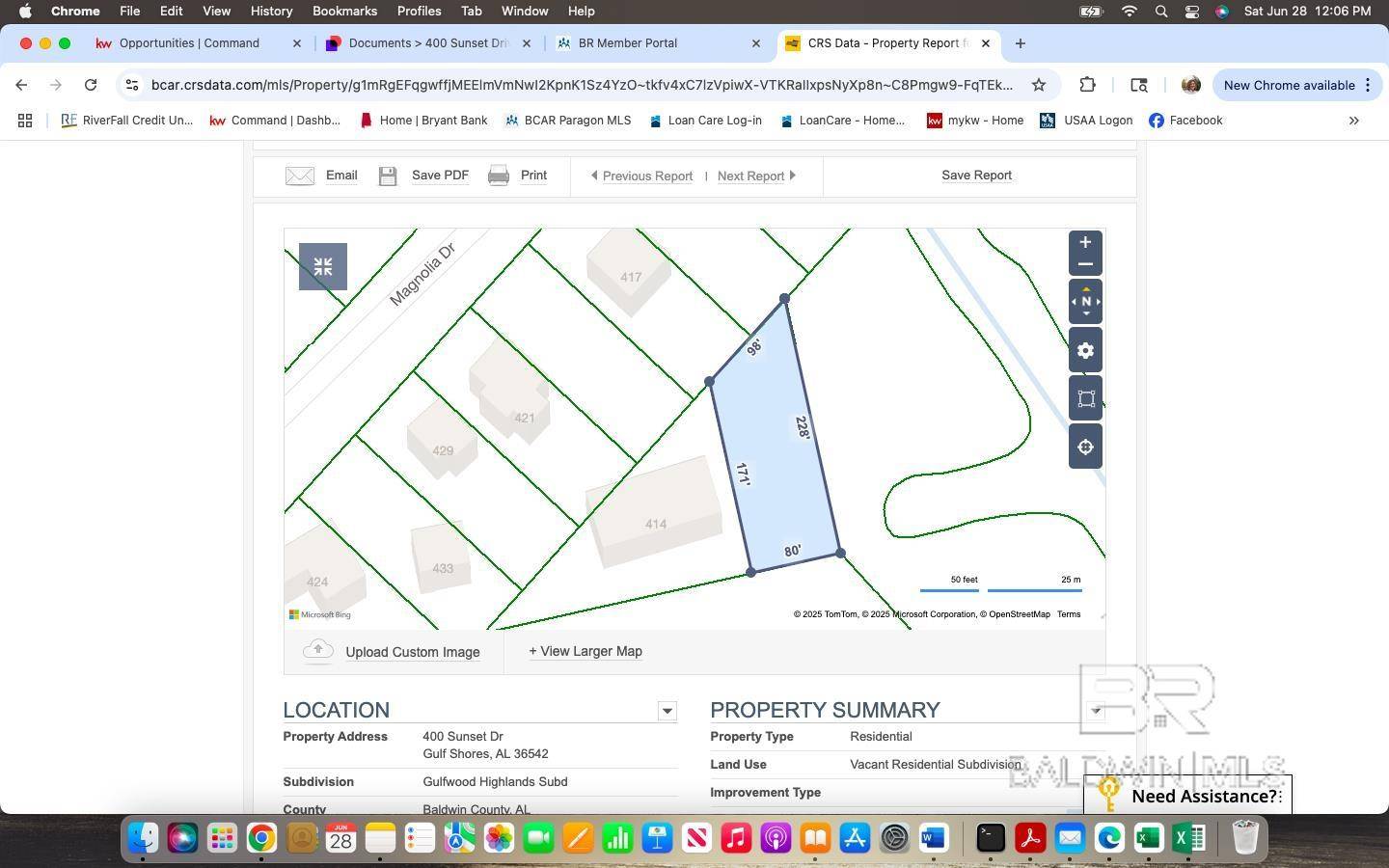The image size is (1389, 868).
Task: Open the Bookmarks menu
Action: [x=344, y=12]
